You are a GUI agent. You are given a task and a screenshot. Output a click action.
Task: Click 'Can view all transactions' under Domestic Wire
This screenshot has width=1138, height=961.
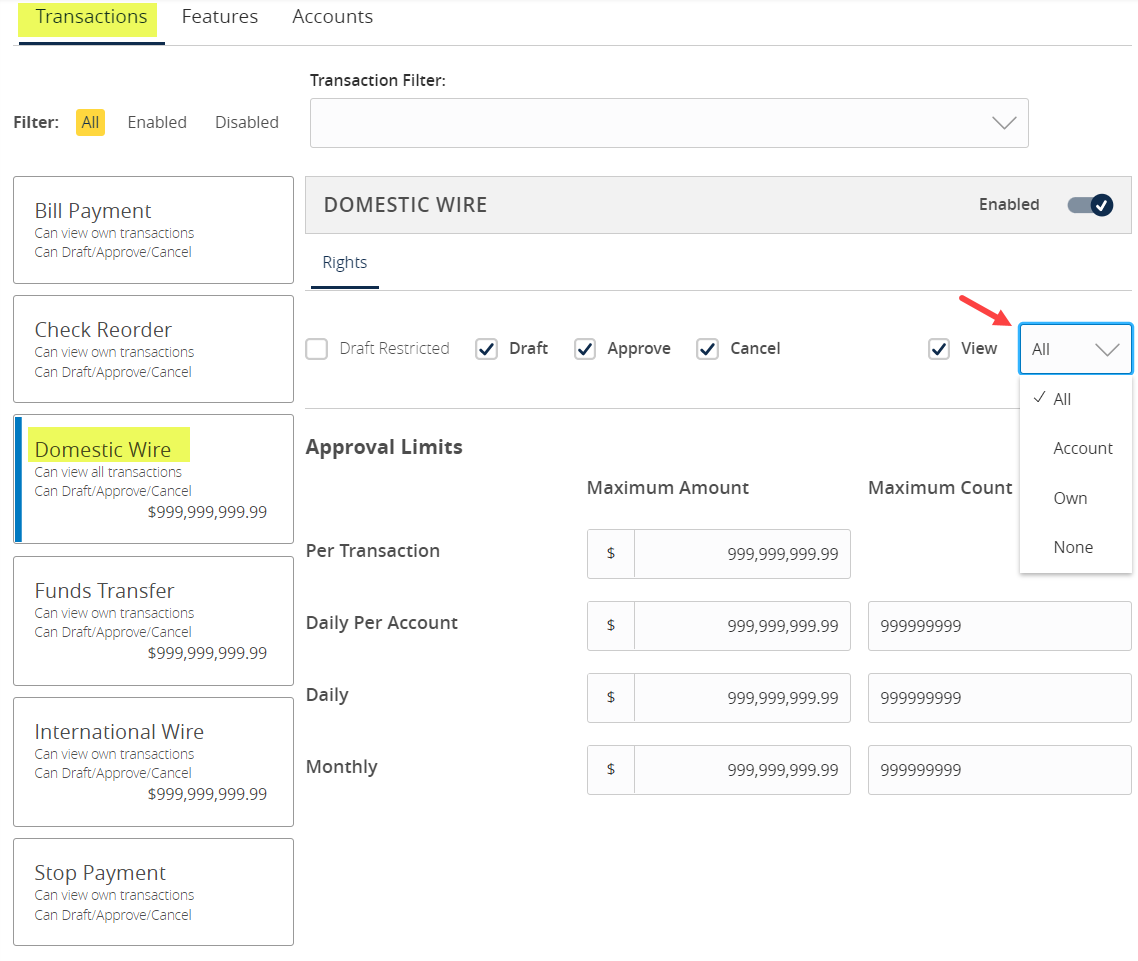[x=108, y=472]
